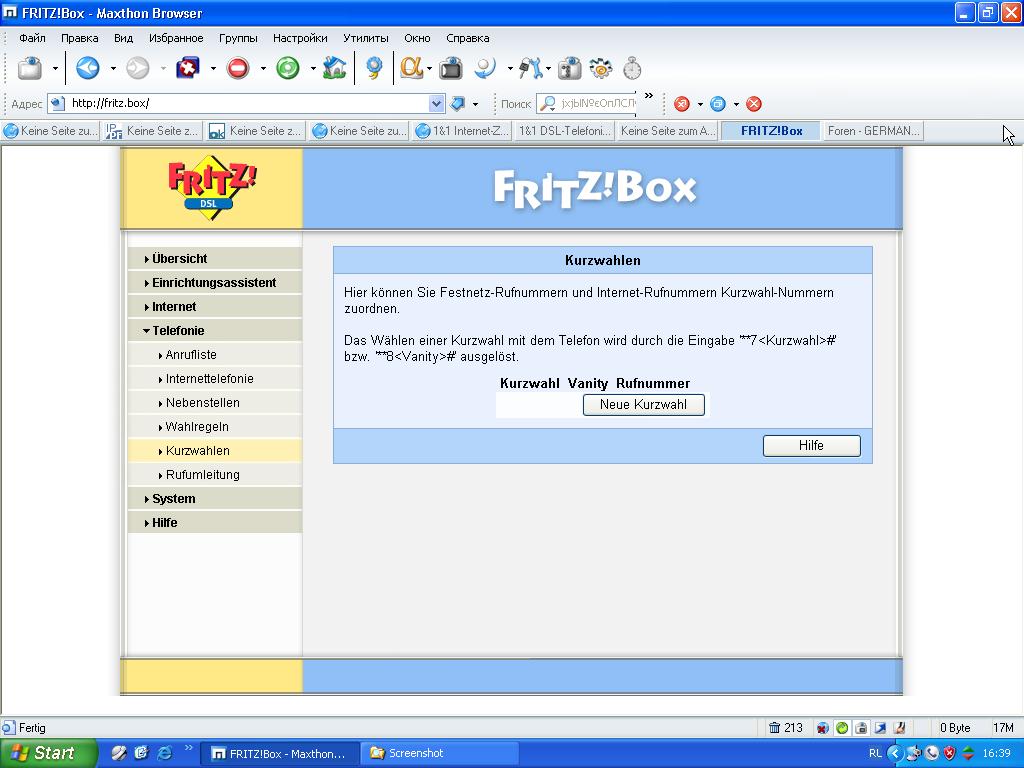Expand the toolbar overflow chevron
The width and height of the screenshot is (1024, 768).
(648, 96)
